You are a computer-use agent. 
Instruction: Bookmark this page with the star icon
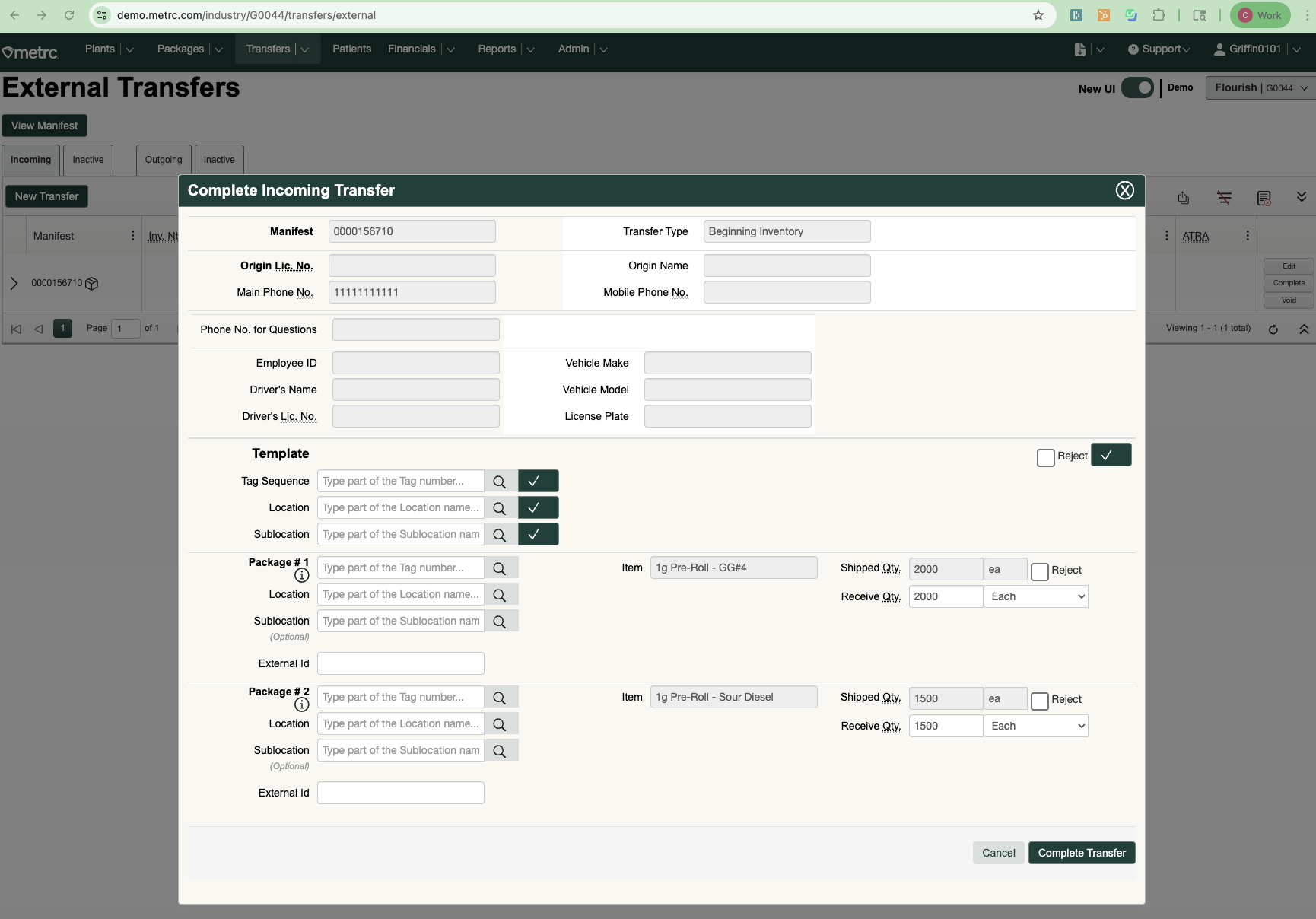[1038, 15]
